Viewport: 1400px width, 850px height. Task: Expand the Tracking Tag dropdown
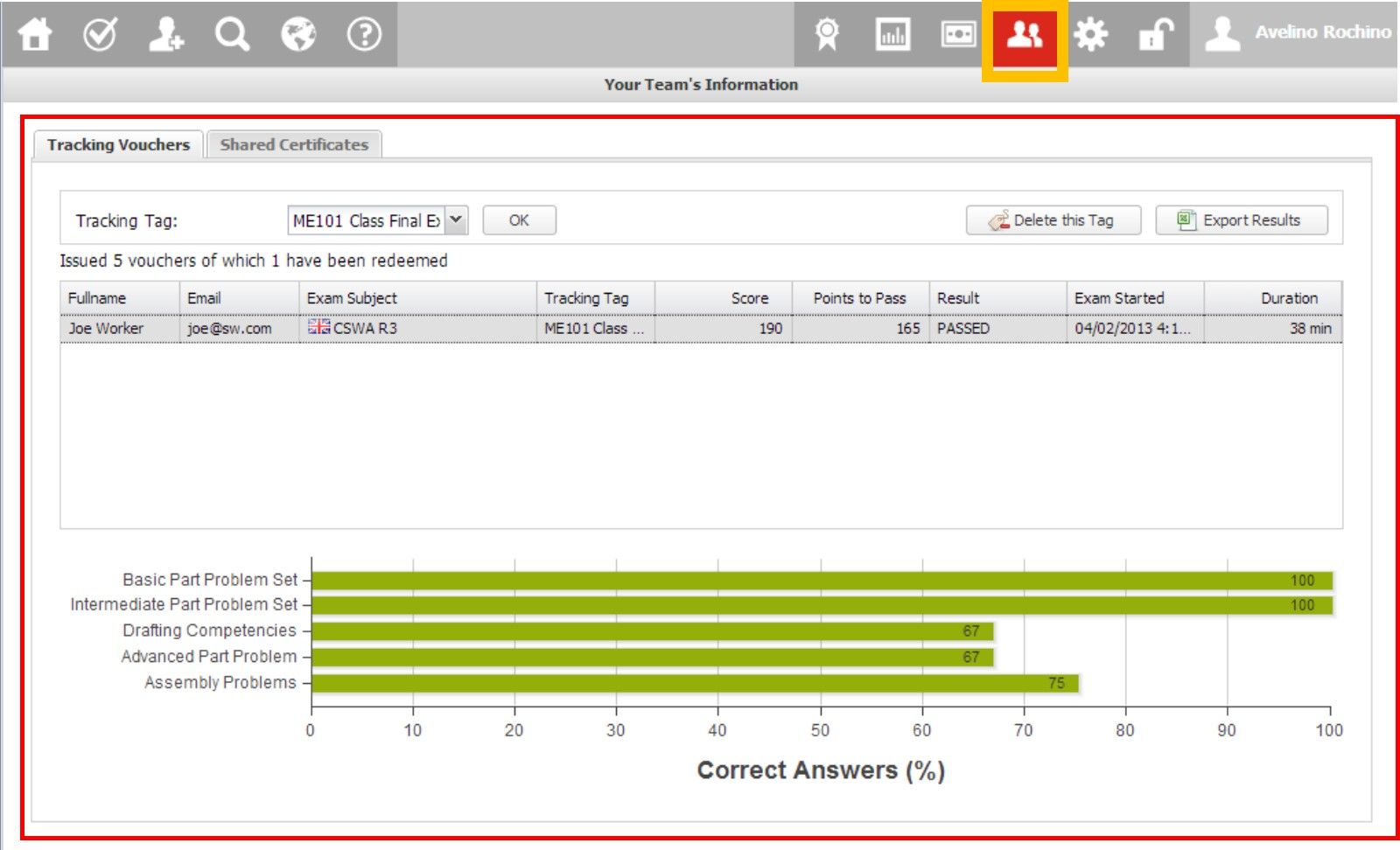pyautogui.click(x=456, y=219)
